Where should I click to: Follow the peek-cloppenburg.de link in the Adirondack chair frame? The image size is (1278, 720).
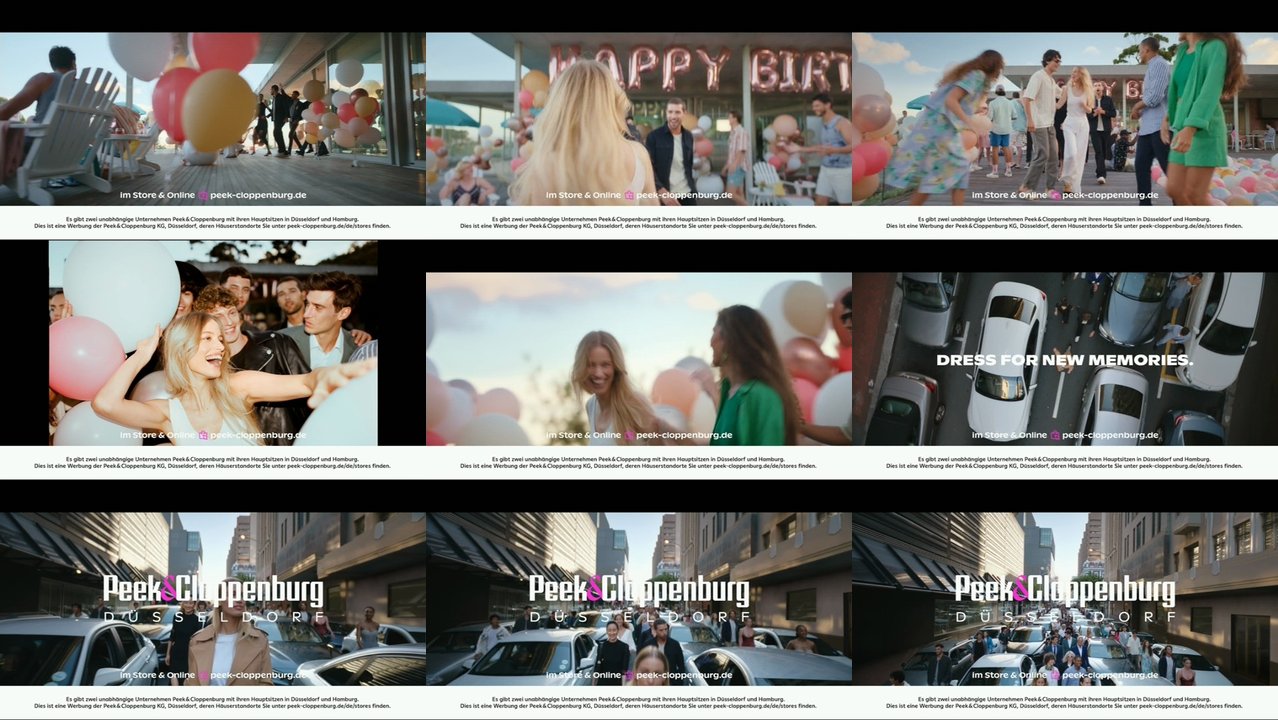tap(258, 195)
